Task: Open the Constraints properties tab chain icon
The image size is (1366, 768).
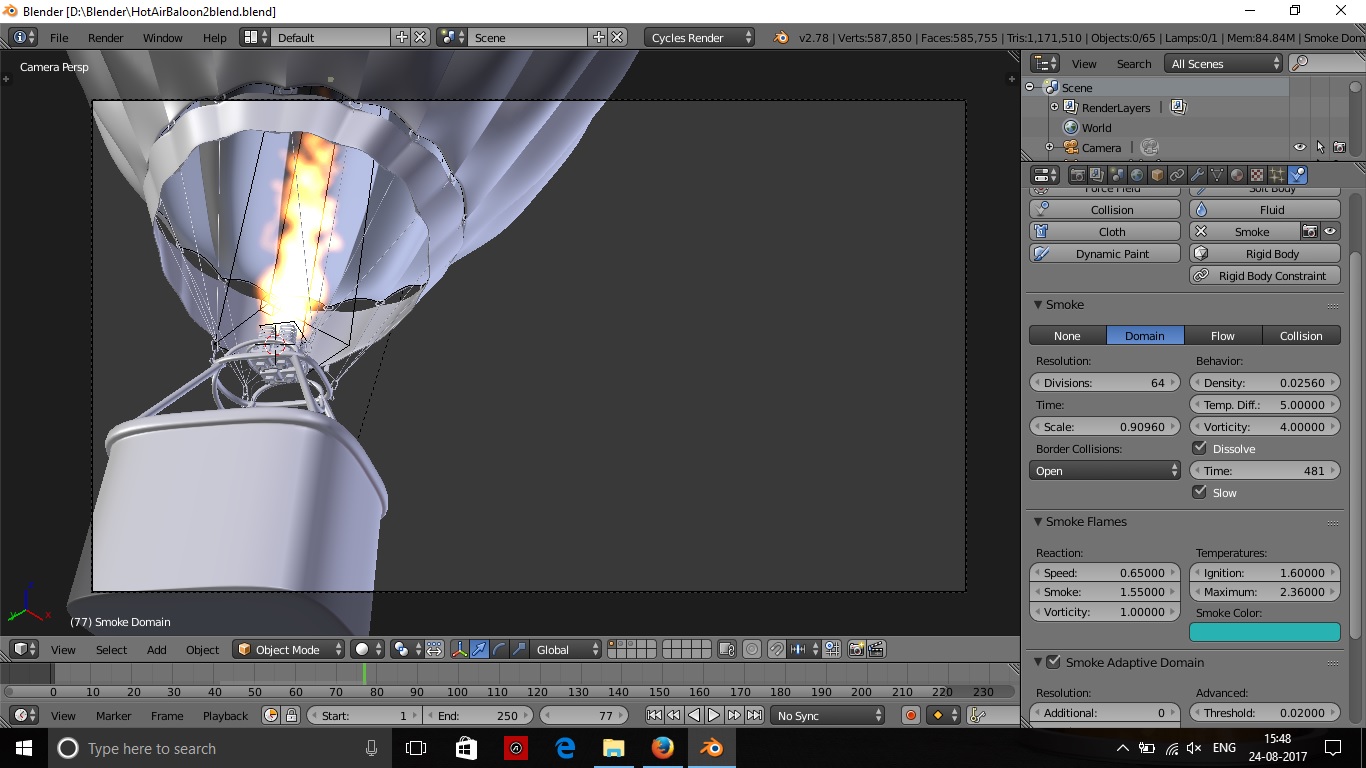Action: [1177, 175]
